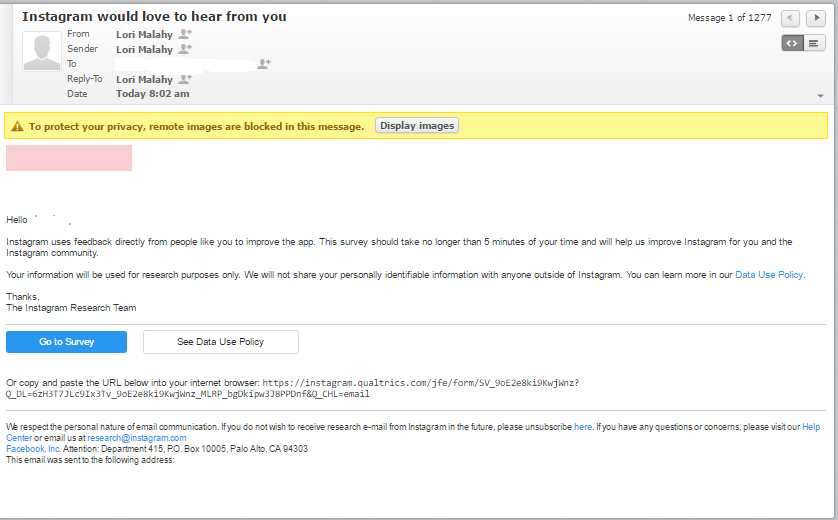Click the blue Go to Survey button
The width and height of the screenshot is (838, 520).
point(66,342)
